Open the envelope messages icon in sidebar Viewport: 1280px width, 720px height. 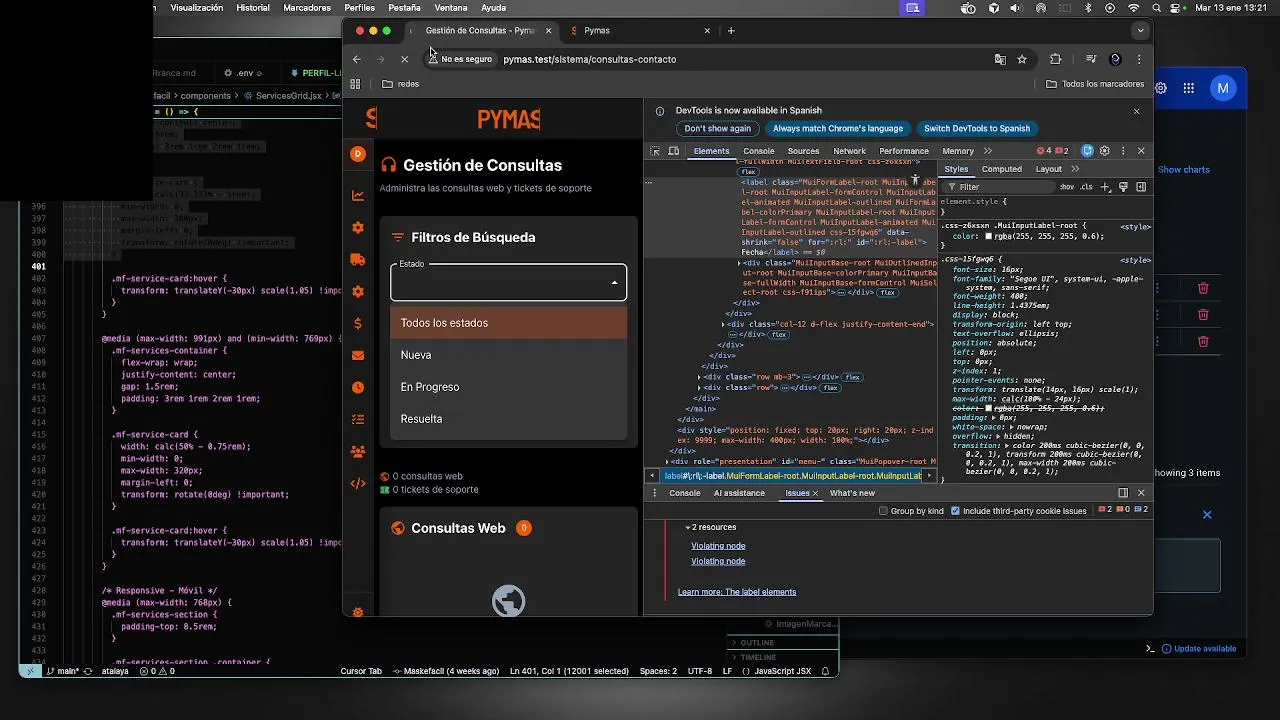tap(358, 355)
